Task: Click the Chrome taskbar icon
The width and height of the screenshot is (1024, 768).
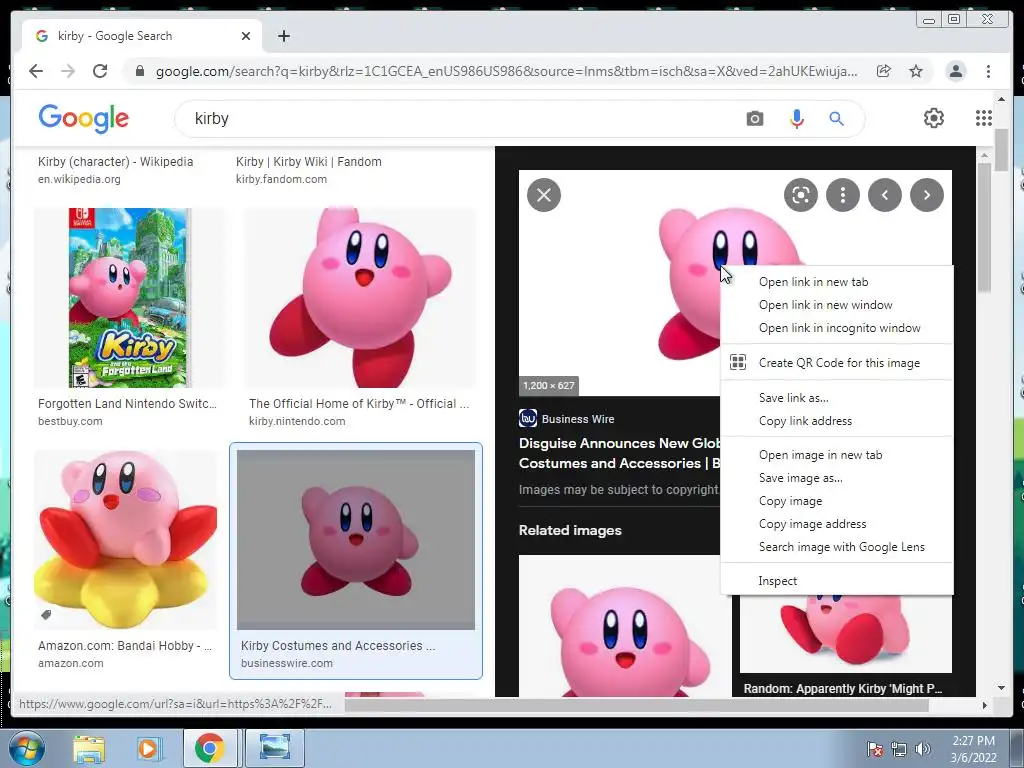Action: pyautogui.click(x=209, y=748)
